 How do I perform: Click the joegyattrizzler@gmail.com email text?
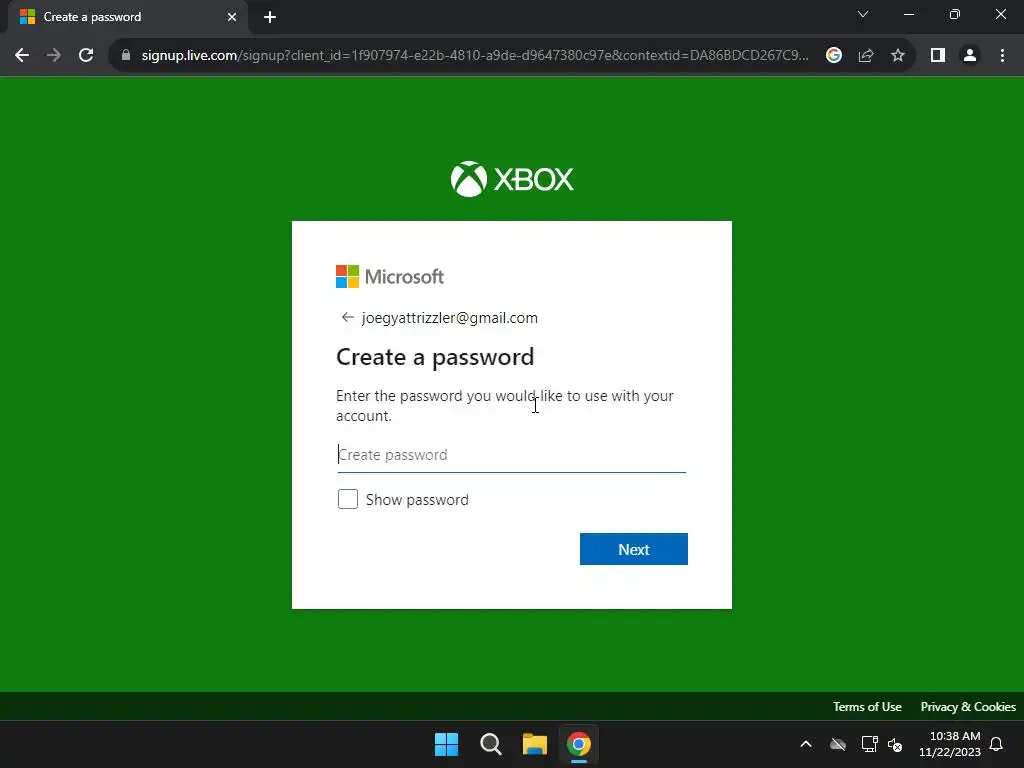[x=450, y=318]
